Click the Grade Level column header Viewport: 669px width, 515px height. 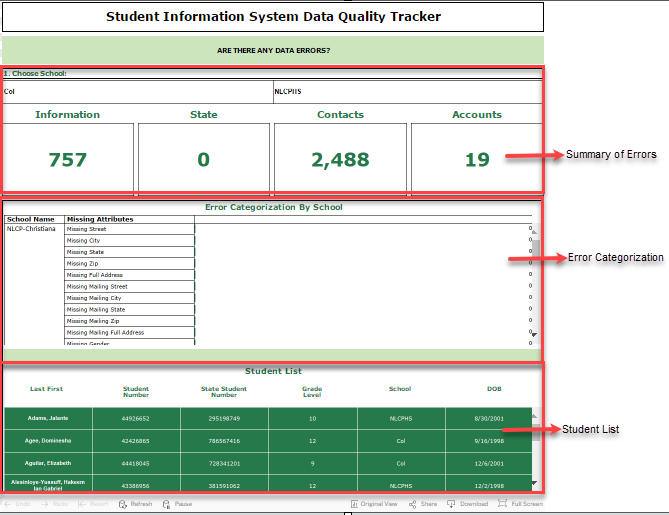pyautogui.click(x=312, y=392)
